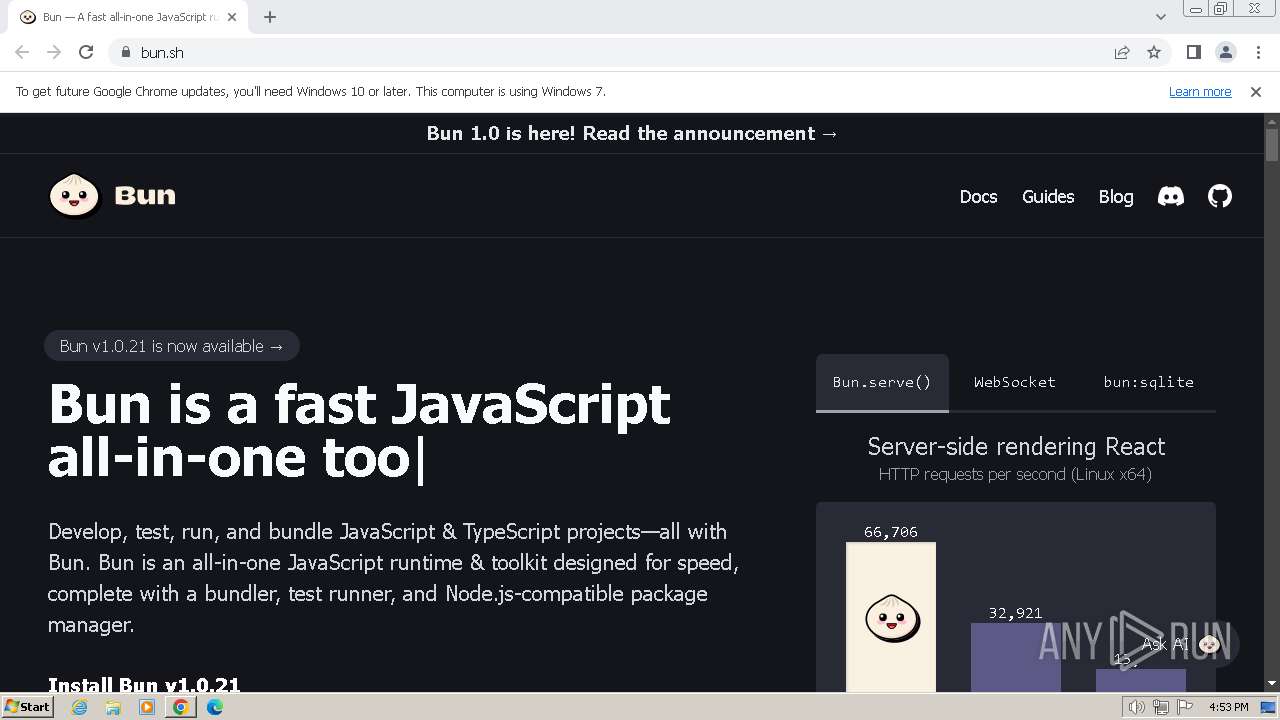The height and width of the screenshot is (720, 1280).
Task: Click the Bun logo mascot in header
Action: pyautogui.click(x=74, y=195)
